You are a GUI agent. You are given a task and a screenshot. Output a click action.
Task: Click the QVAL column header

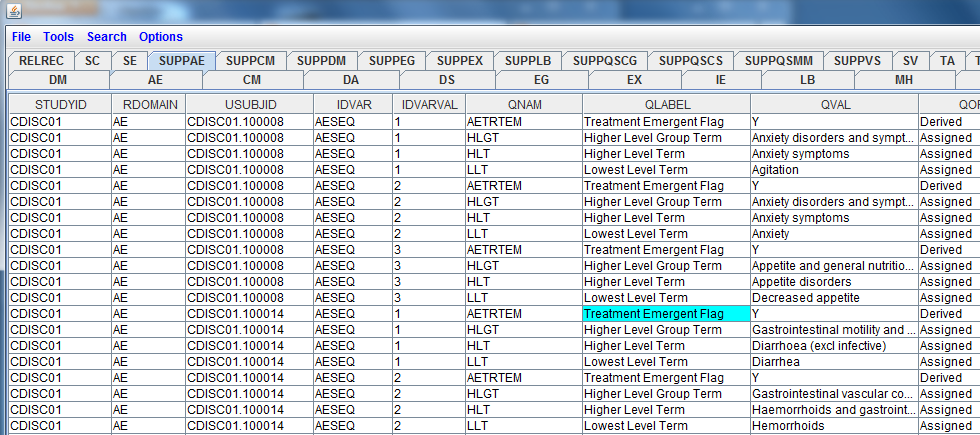pos(835,104)
